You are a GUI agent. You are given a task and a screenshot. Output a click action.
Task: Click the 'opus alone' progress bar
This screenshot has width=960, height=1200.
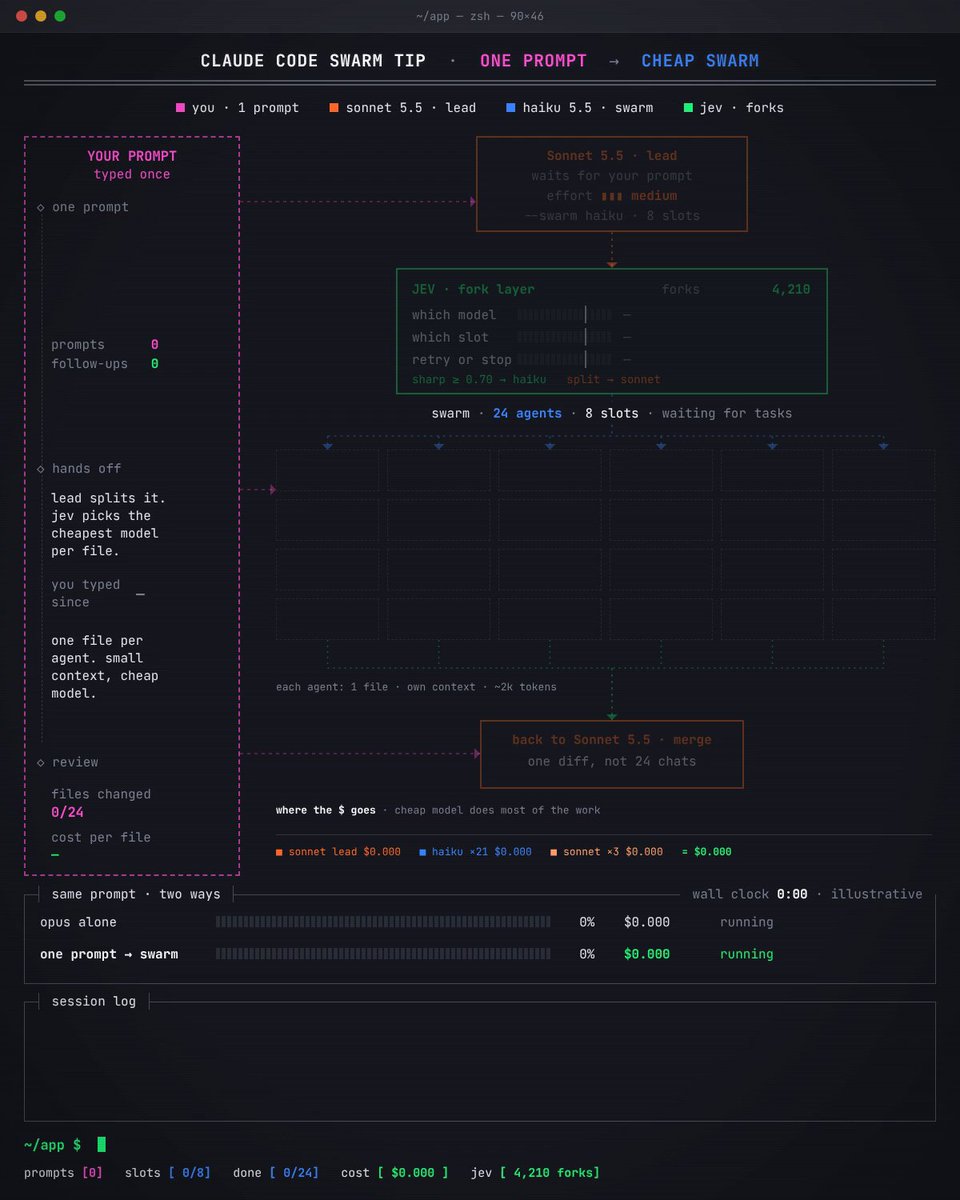click(383, 922)
